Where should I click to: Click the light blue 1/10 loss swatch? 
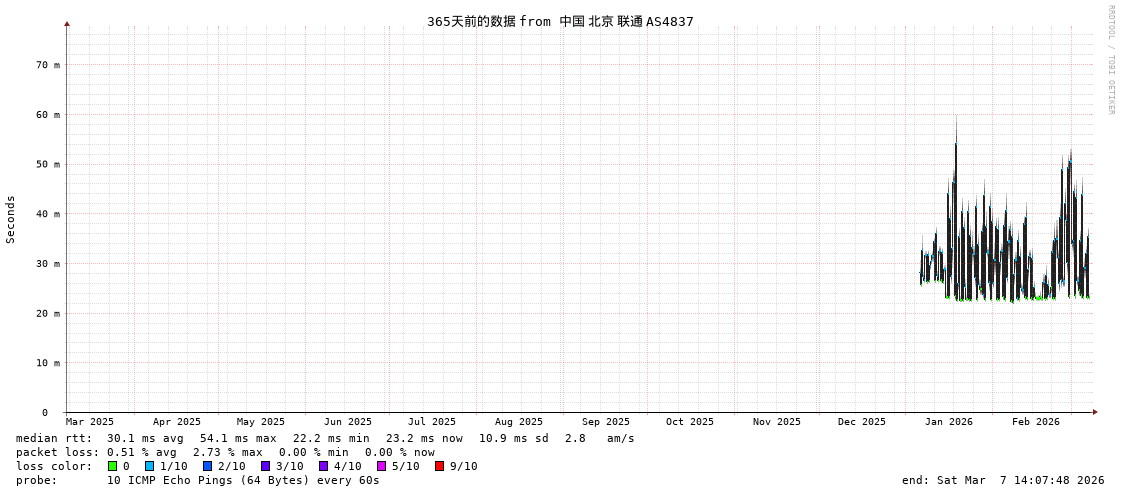click(149, 466)
